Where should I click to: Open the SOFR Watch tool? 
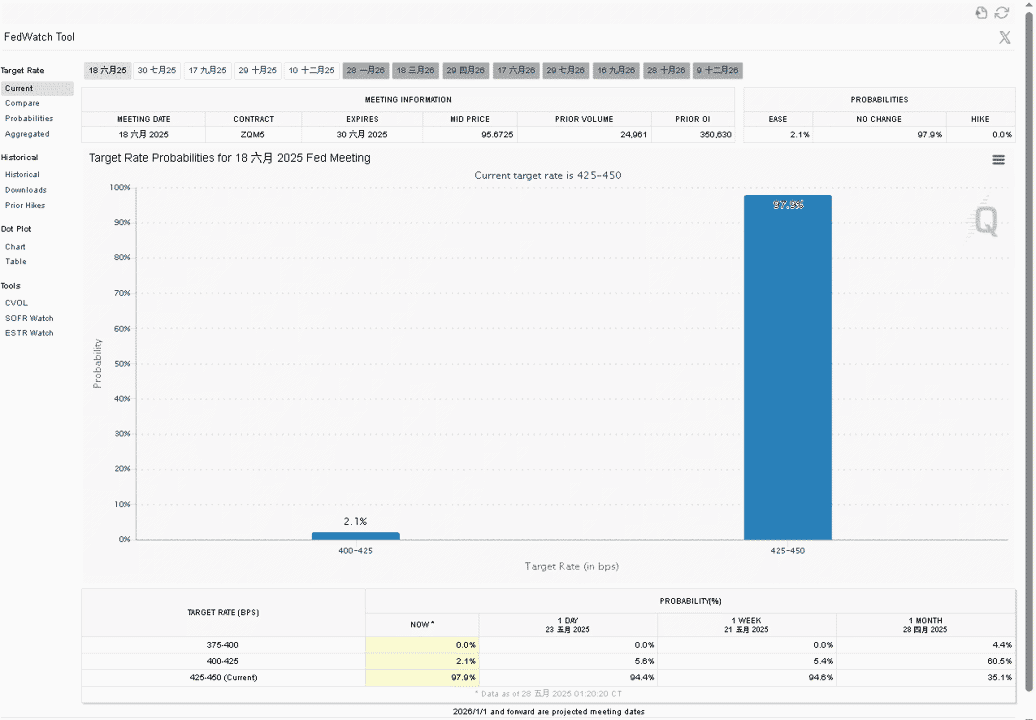(29, 318)
